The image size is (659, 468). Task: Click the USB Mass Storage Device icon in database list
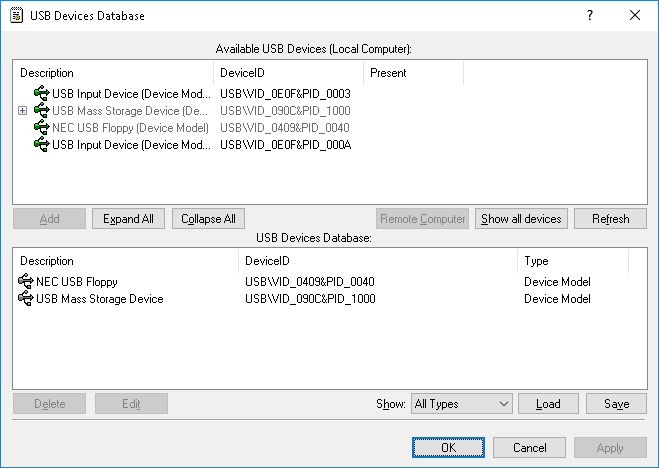(26, 299)
